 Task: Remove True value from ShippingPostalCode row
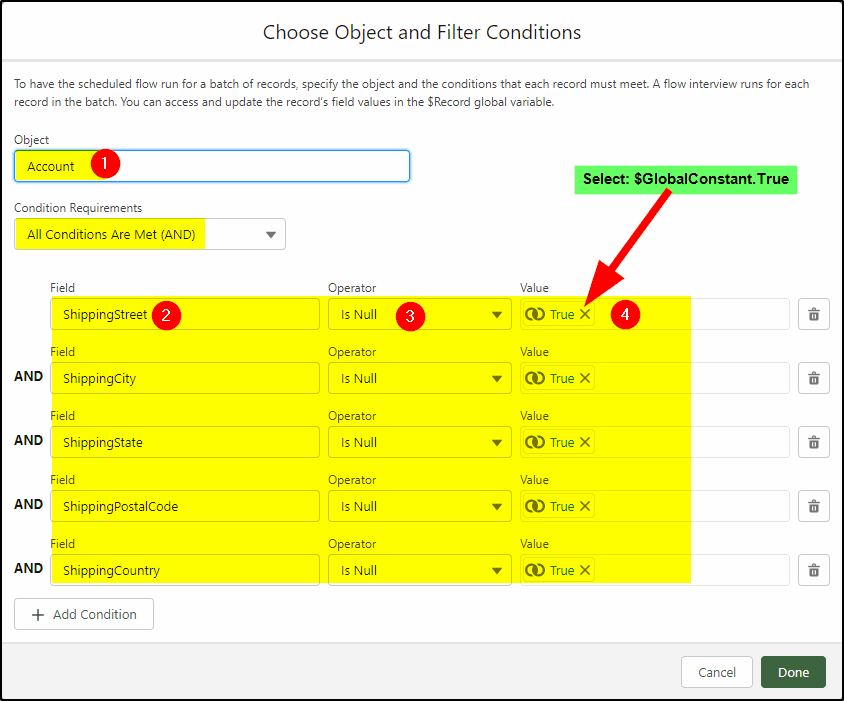click(585, 506)
